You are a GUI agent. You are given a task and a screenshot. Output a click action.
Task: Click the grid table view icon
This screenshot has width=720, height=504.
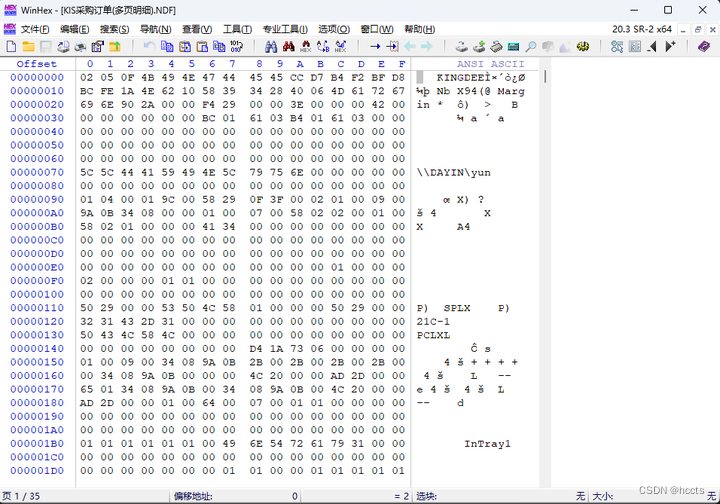point(635,46)
